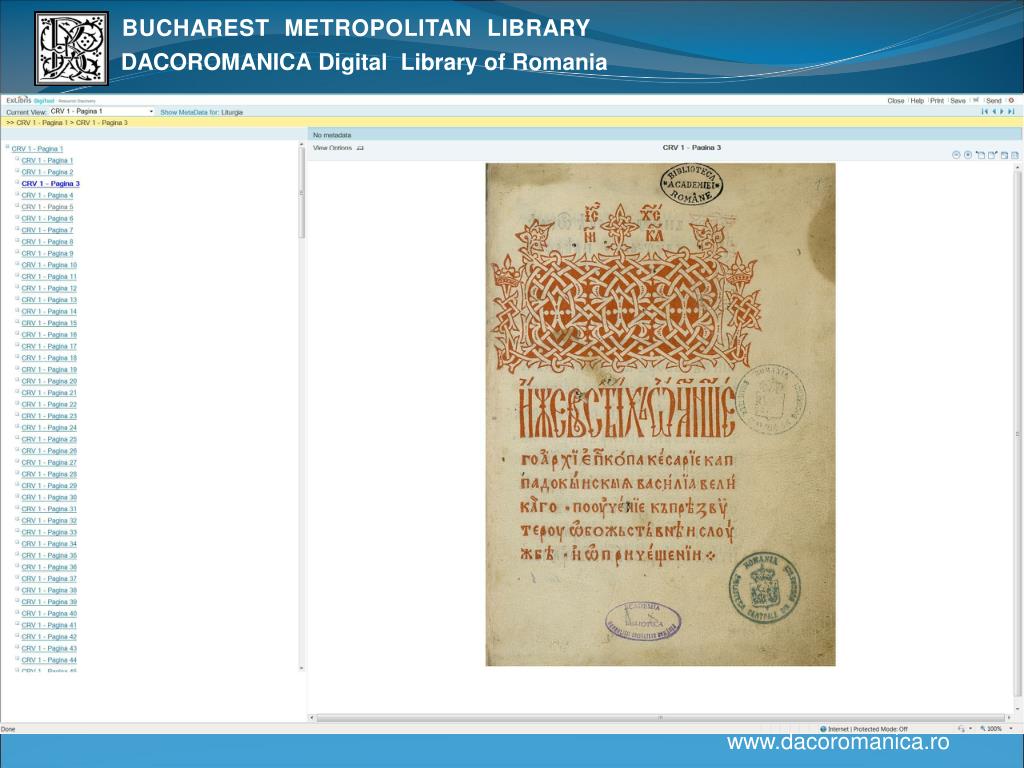This screenshot has height=768, width=1024.
Task: Click the tree panel vertical scrollbar thumb
Action: click(x=302, y=193)
